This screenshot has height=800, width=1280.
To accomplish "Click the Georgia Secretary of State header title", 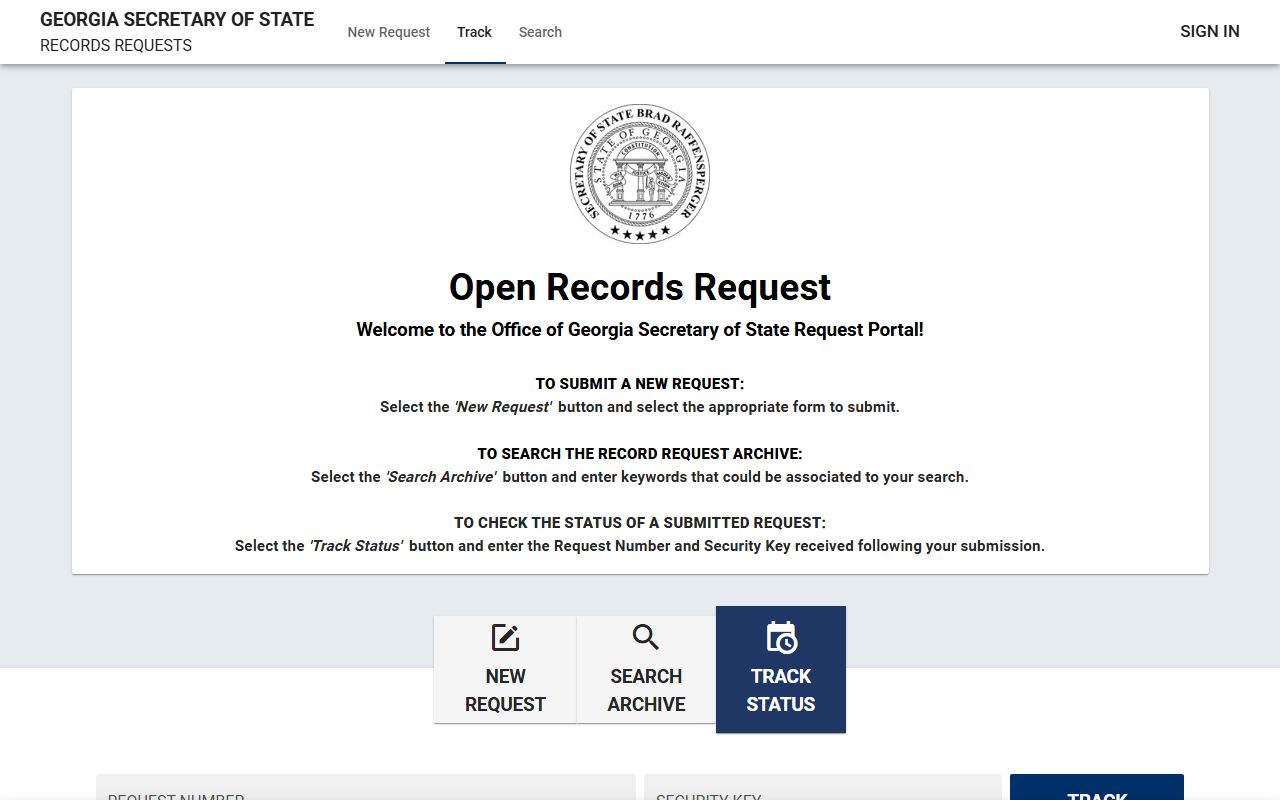I will click(x=177, y=19).
